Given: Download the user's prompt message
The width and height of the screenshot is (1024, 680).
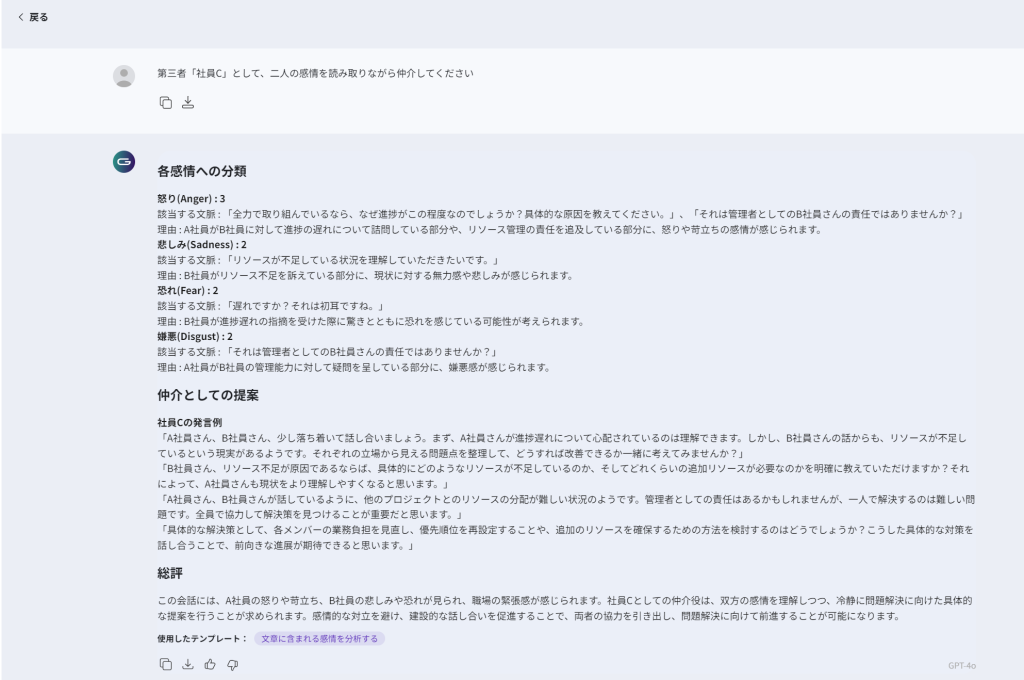Looking at the screenshot, I should click(188, 103).
